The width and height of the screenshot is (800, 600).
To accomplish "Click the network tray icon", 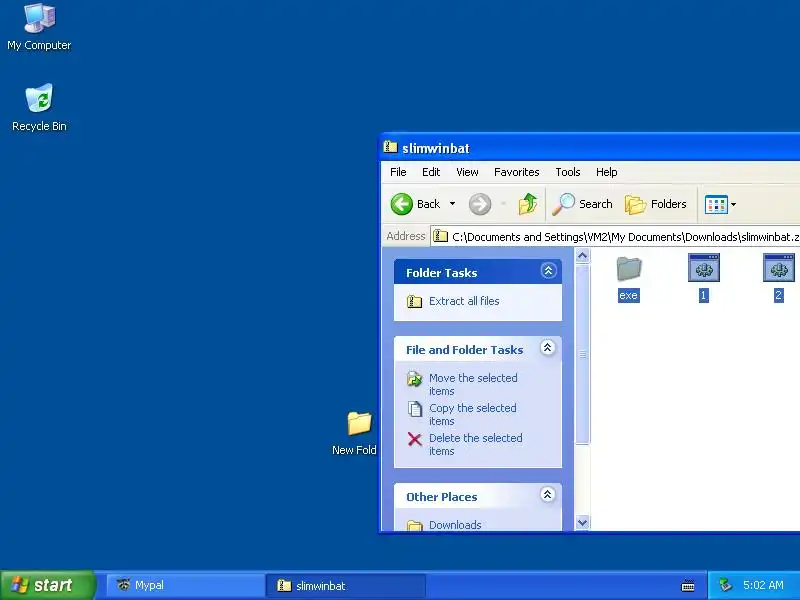I will point(726,585).
